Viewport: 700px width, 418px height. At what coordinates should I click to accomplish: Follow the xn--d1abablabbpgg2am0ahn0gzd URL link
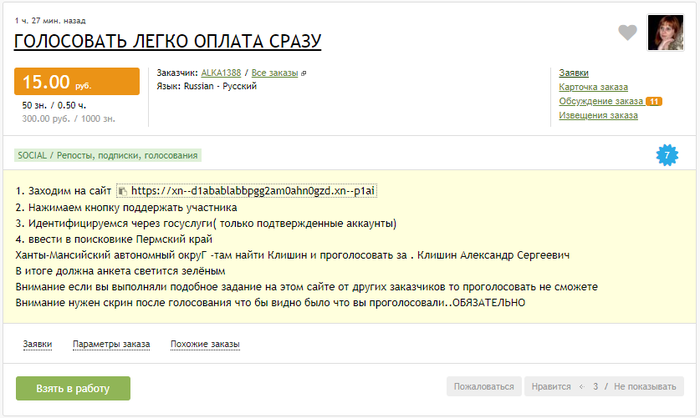pyautogui.click(x=253, y=190)
